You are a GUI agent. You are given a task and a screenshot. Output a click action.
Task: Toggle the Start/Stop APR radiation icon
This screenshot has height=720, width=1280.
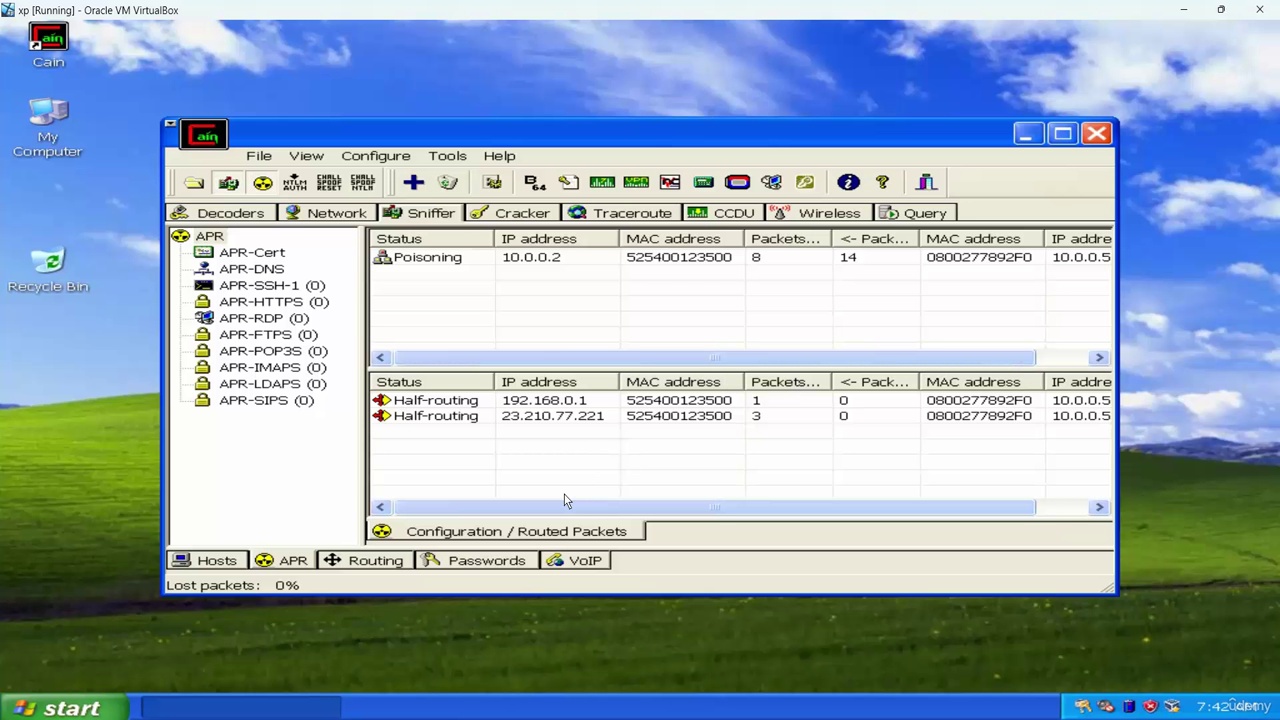pyautogui.click(x=262, y=182)
